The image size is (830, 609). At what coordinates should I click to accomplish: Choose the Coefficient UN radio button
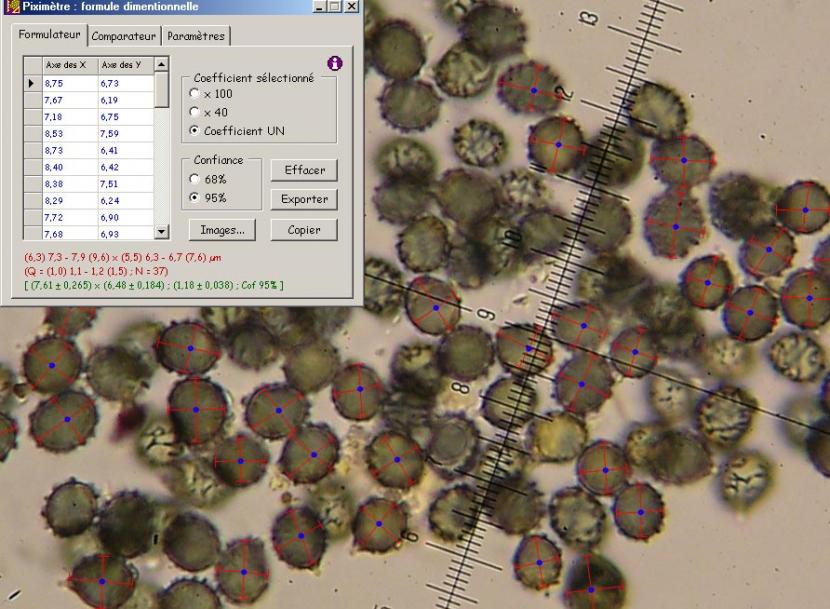click(195, 131)
